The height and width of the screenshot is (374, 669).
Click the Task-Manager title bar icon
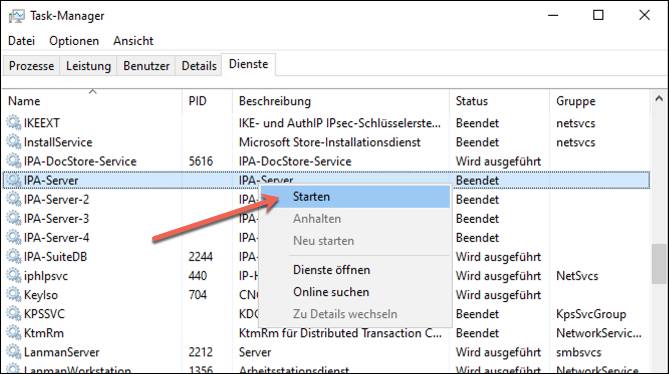(17, 16)
